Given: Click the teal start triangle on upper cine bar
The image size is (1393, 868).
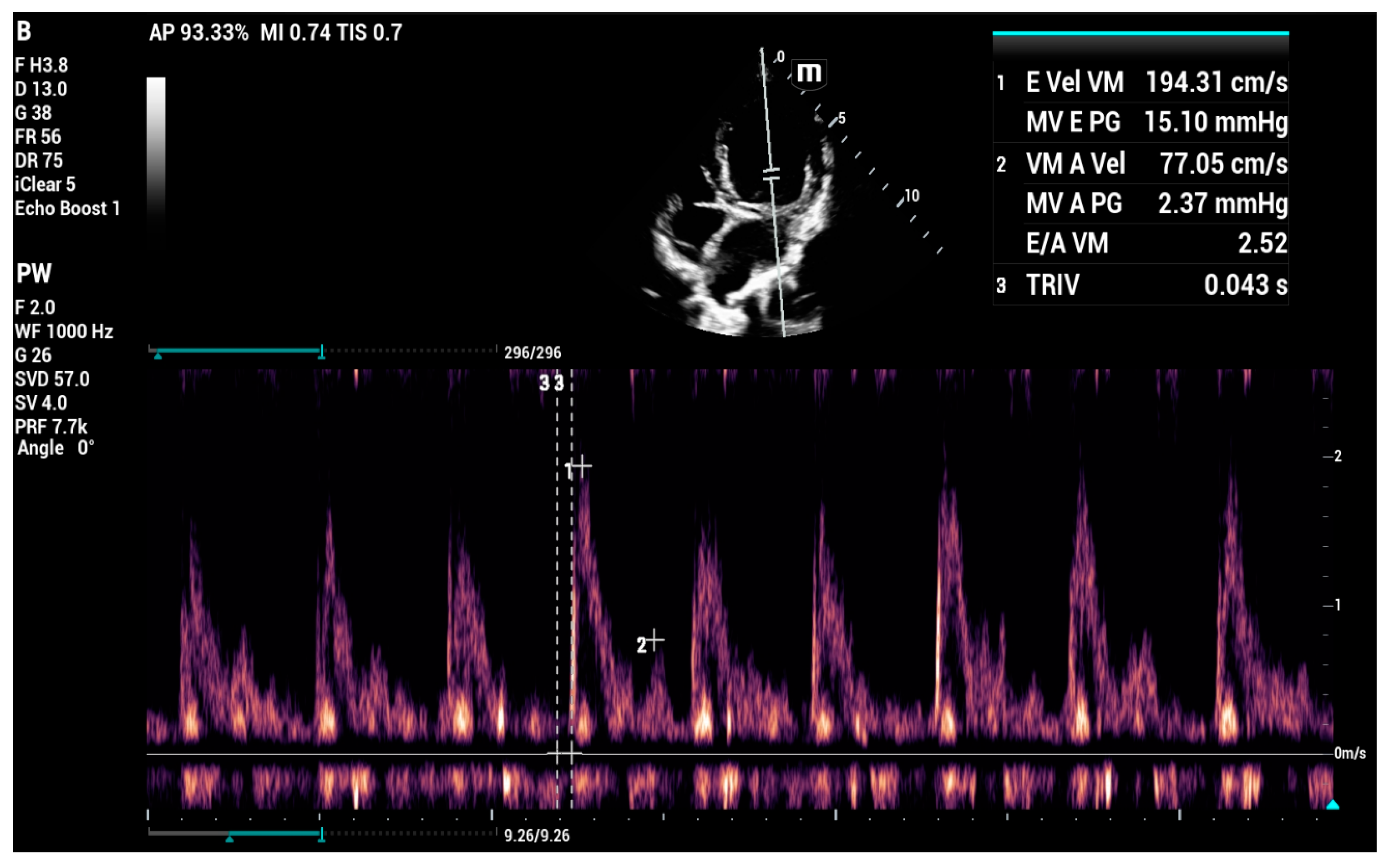Looking at the screenshot, I should pyautogui.click(x=158, y=356).
